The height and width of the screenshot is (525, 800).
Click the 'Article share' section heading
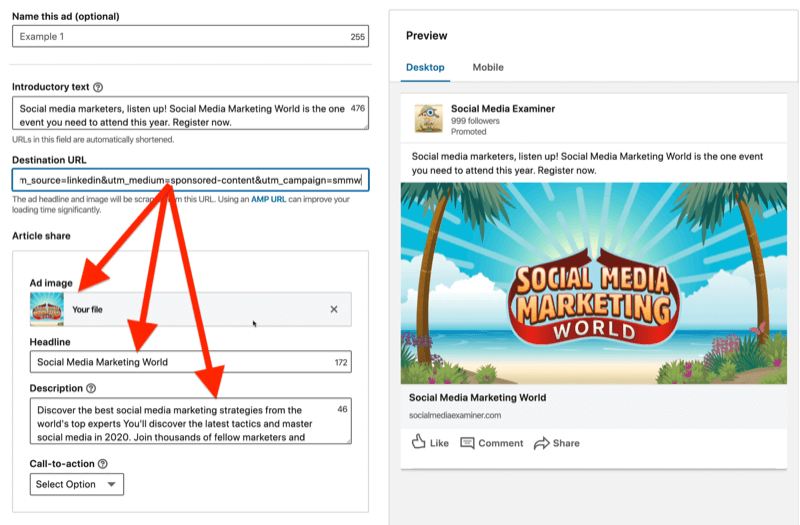coord(41,236)
